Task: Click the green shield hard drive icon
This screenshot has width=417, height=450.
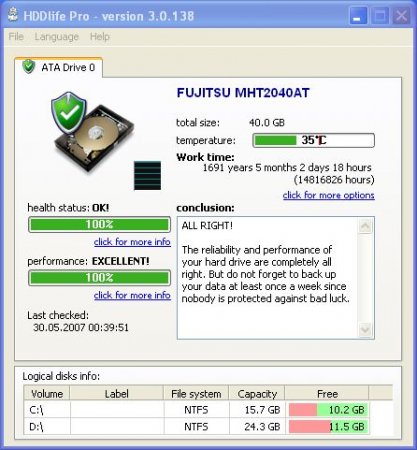Action: [x=92, y=133]
